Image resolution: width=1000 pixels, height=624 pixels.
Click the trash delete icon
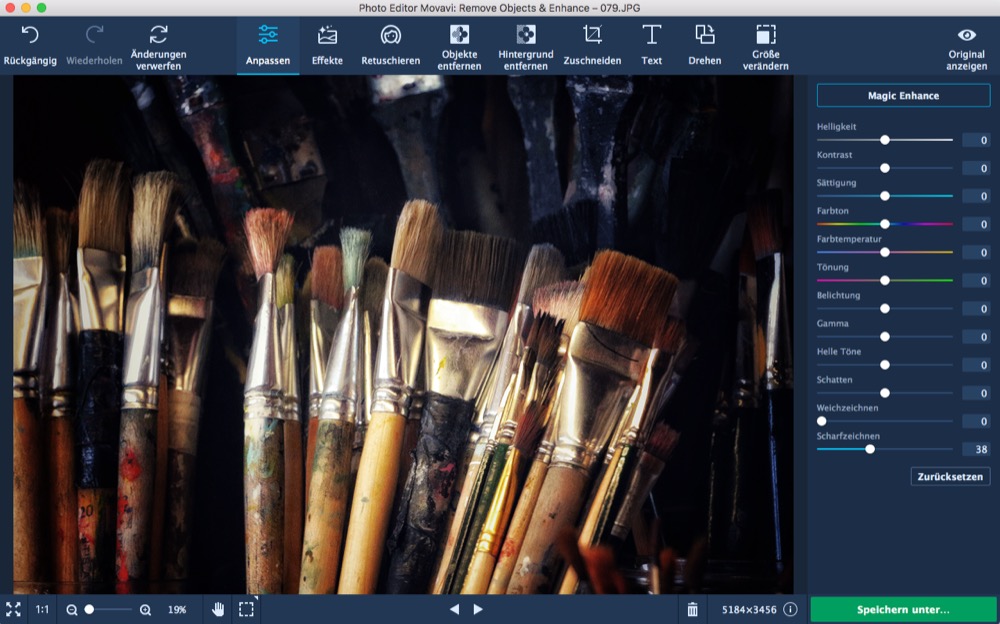coord(692,609)
